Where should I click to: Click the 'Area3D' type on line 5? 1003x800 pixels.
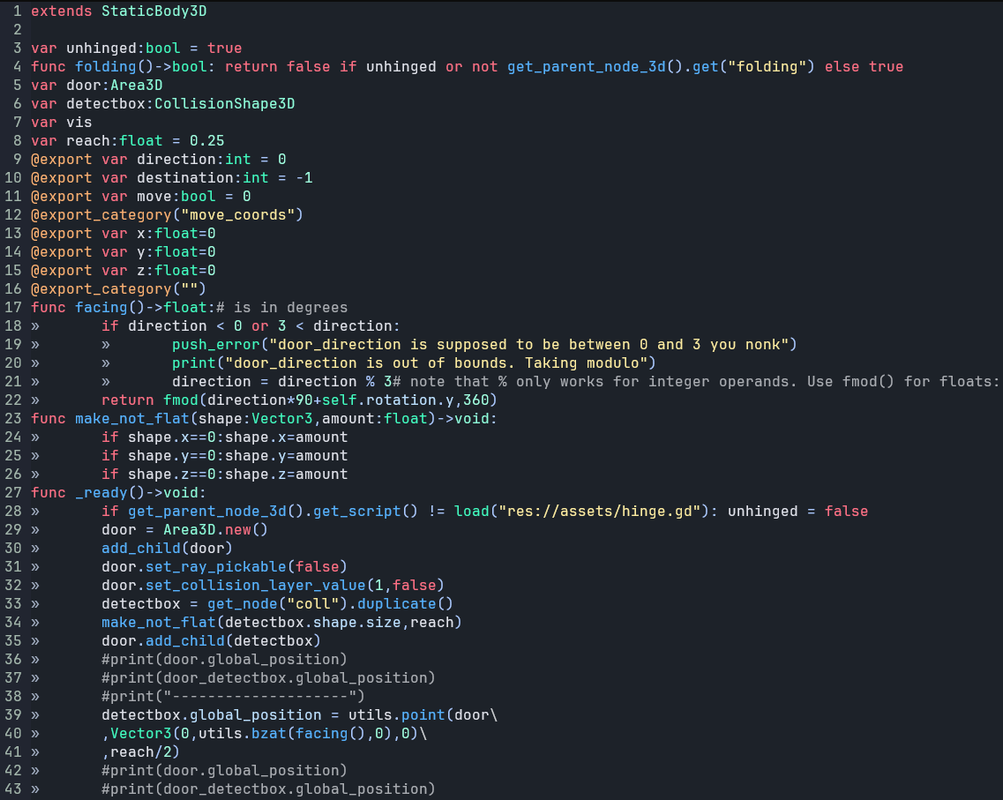[x=137, y=85]
